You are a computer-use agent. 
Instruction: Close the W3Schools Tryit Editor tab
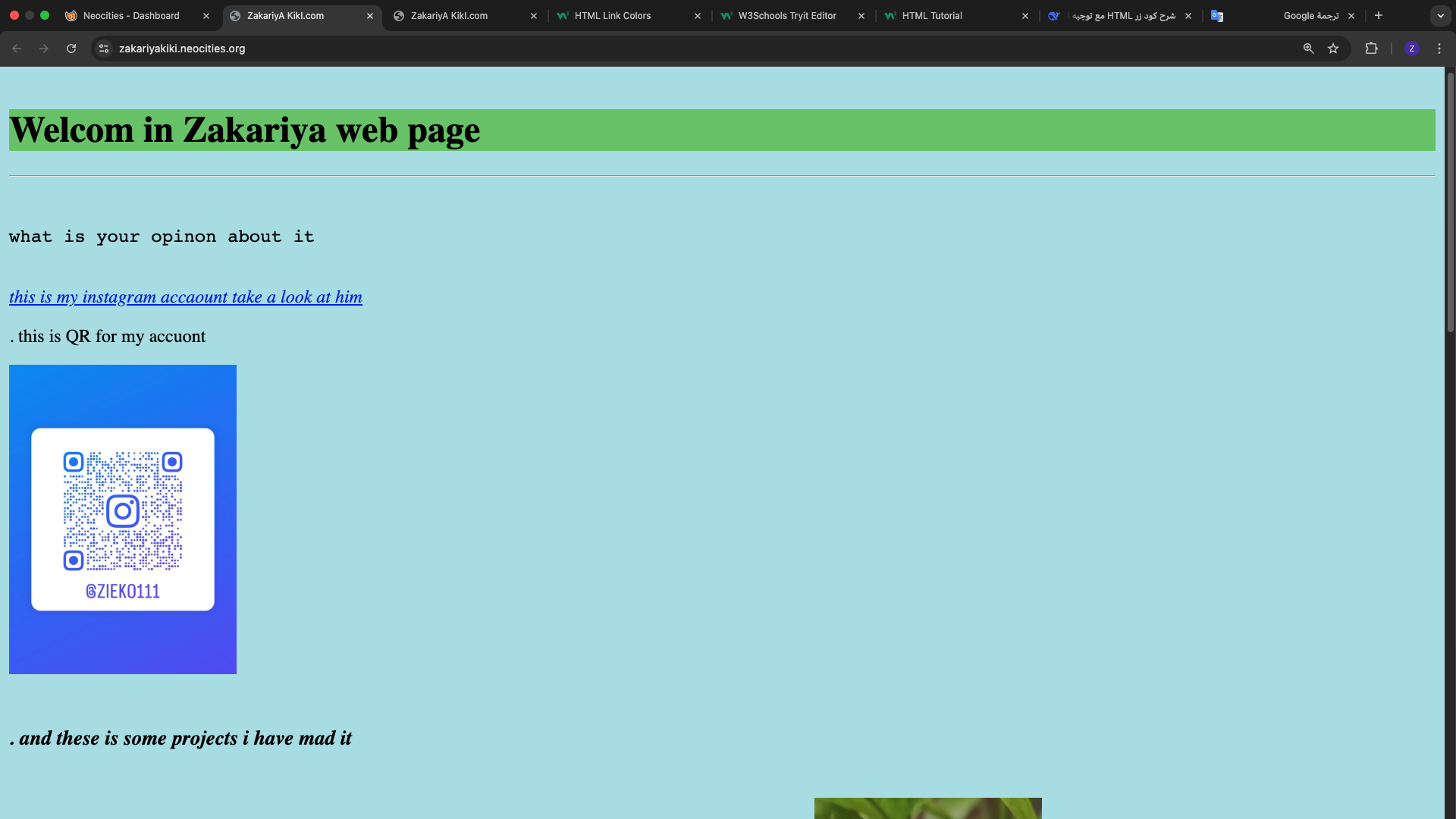tap(861, 16)
